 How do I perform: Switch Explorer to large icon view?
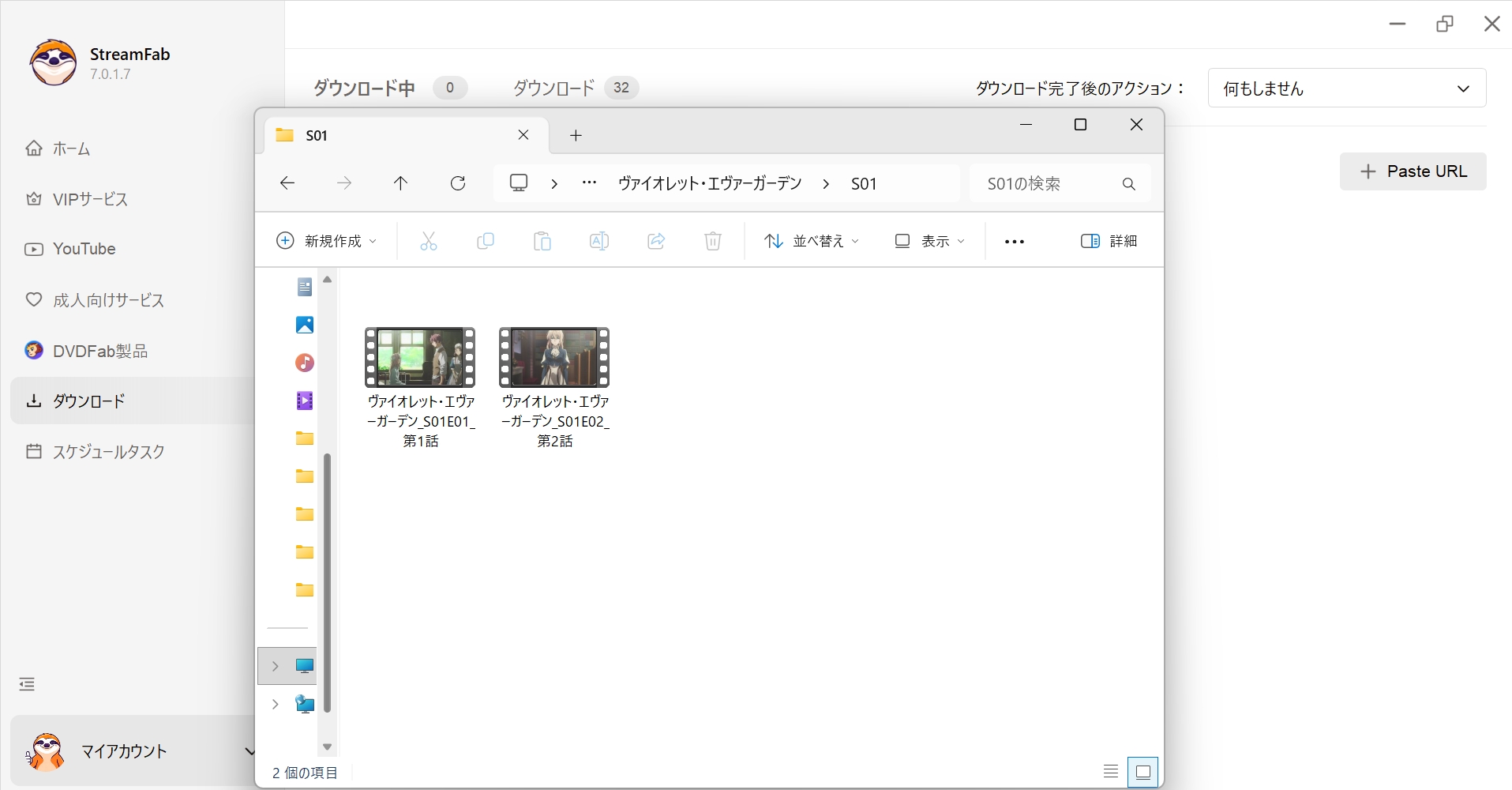coord(1142,772)
